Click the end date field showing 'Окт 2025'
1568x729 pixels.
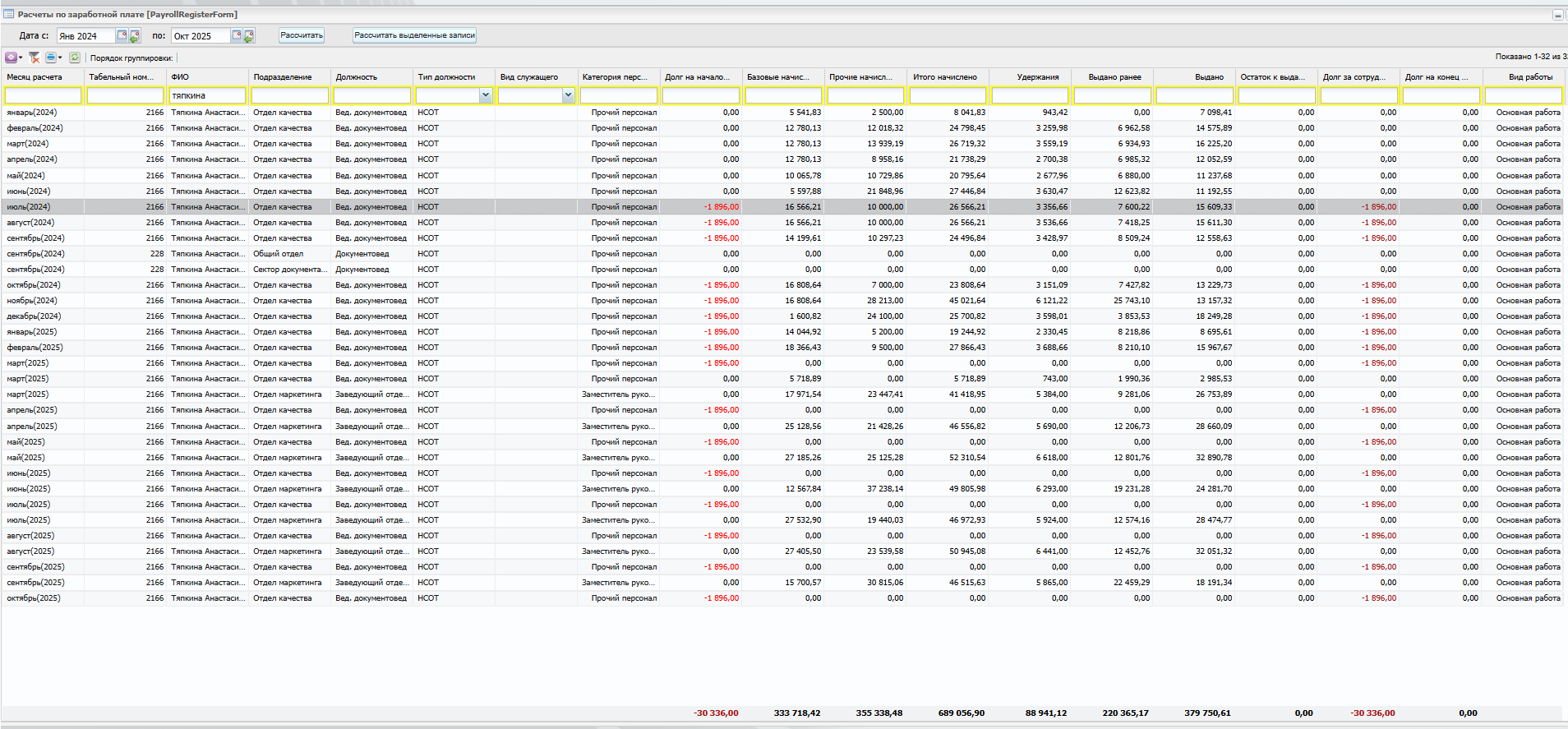coord(201,35)
